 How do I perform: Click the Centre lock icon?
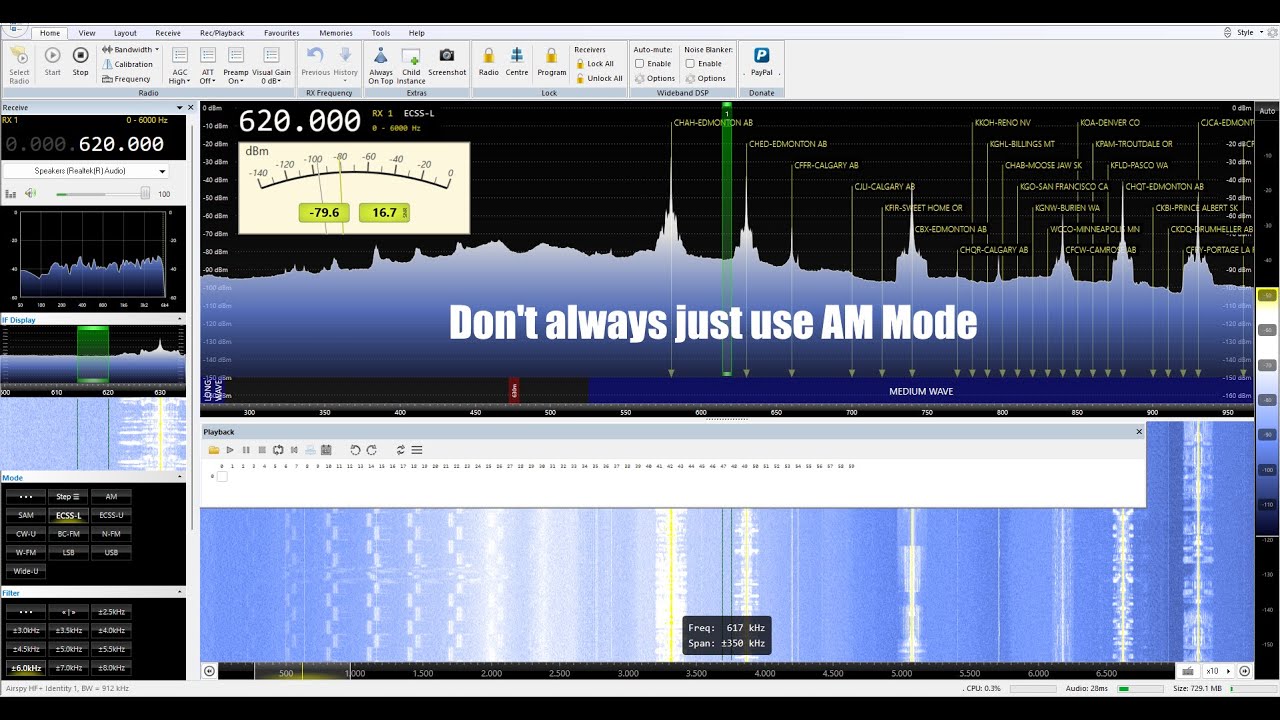517,56
